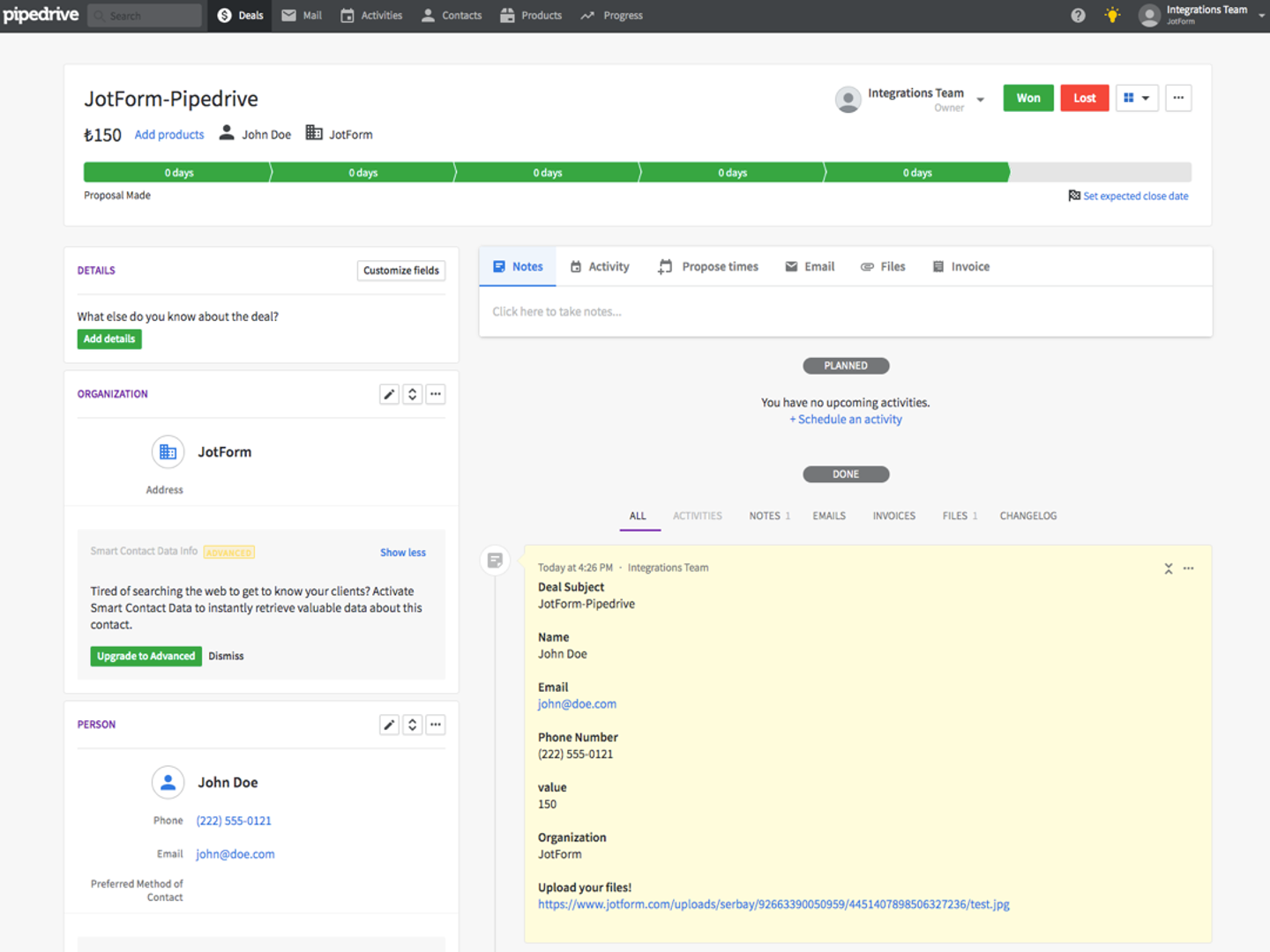Open the note's more options ellipsis
The image size is (1270, 952).
(1189, 569)
